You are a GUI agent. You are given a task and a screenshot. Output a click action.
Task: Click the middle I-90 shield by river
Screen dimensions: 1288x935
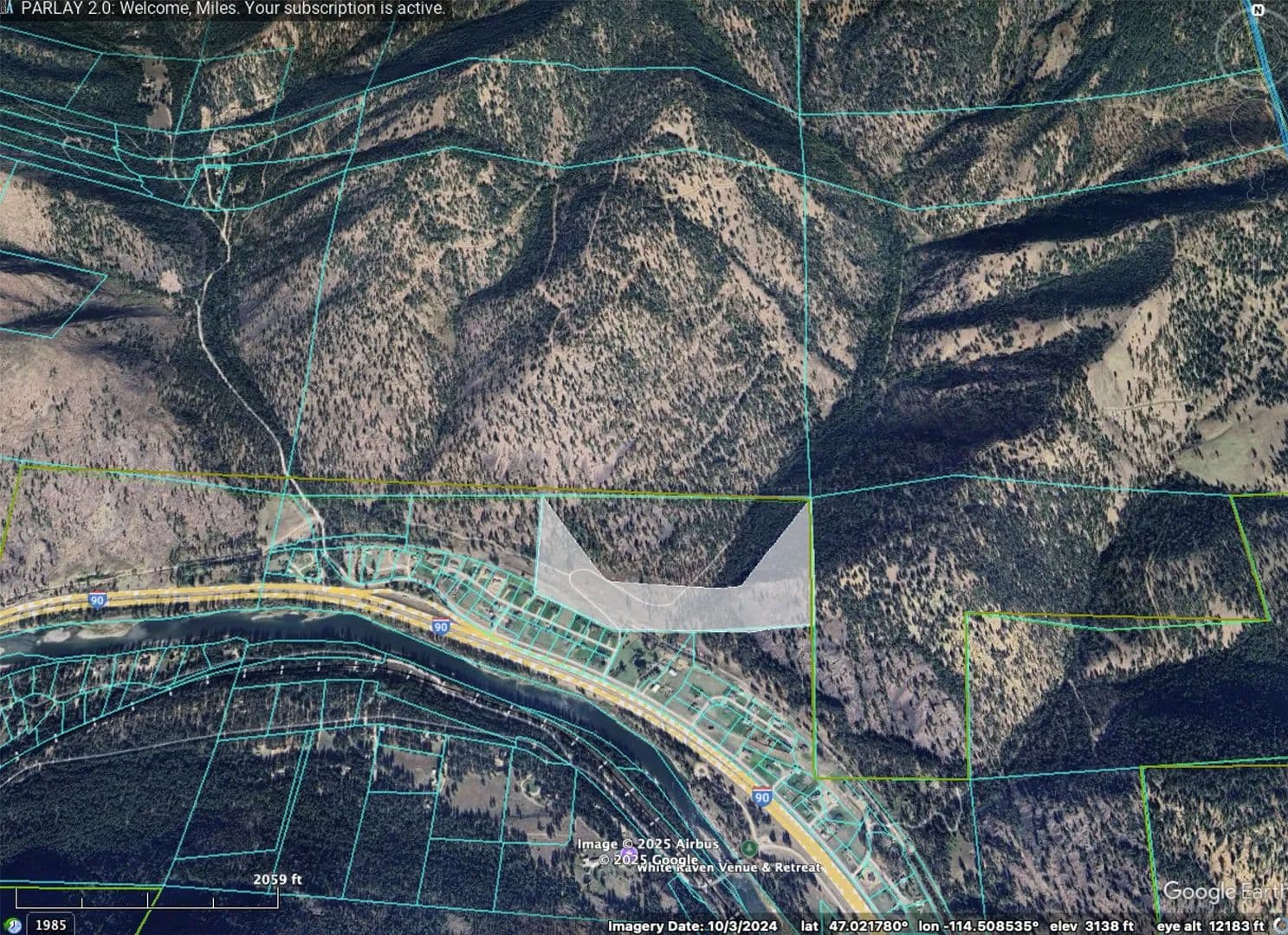click(x=441, y=627)
